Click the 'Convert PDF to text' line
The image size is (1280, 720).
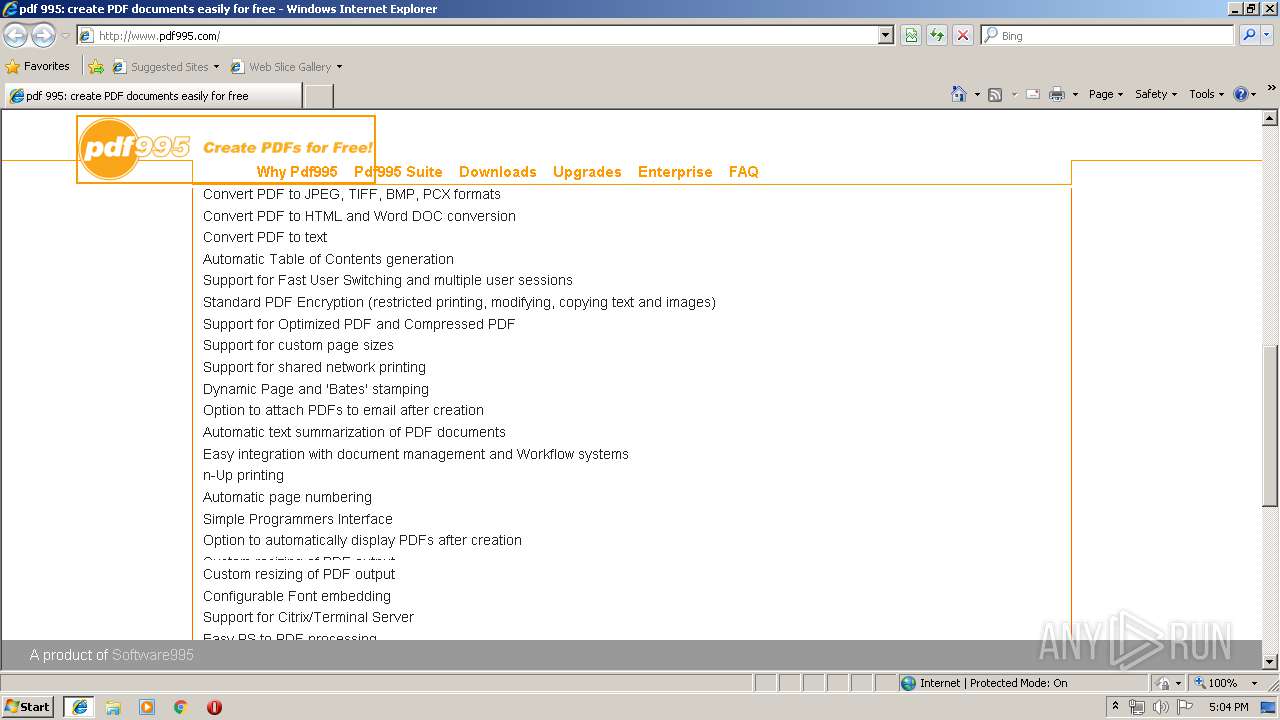click(265, 237)
